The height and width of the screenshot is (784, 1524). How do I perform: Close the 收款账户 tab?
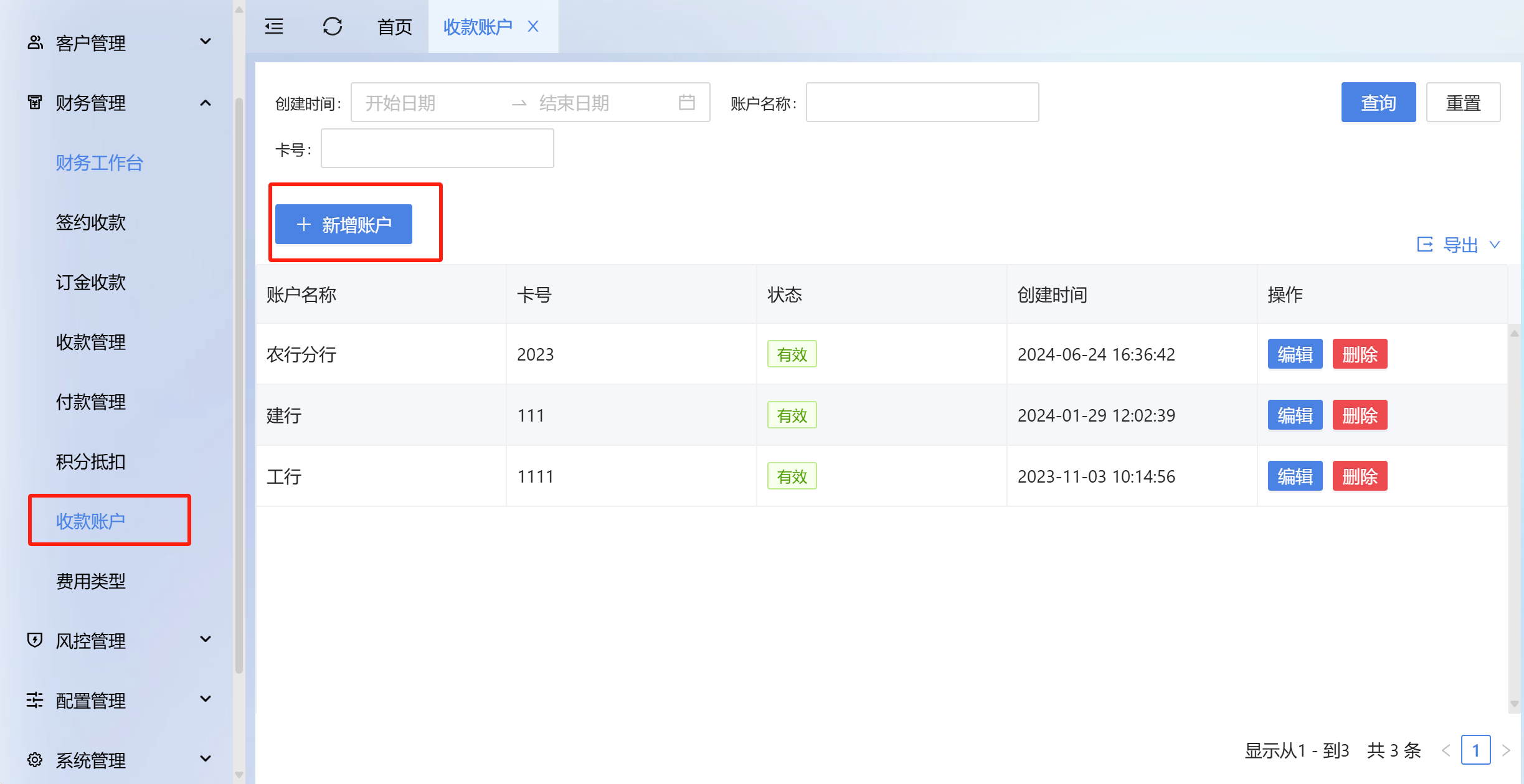pos(533,26)
